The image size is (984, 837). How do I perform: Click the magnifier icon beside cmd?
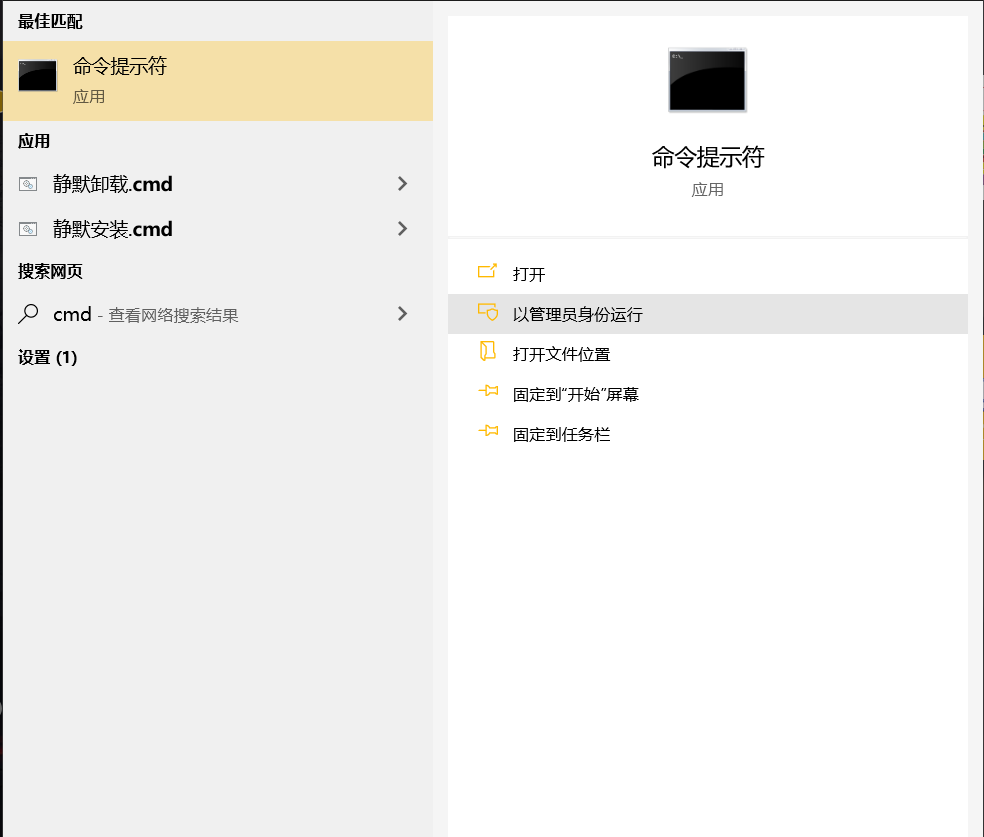[x=28, y=314]
